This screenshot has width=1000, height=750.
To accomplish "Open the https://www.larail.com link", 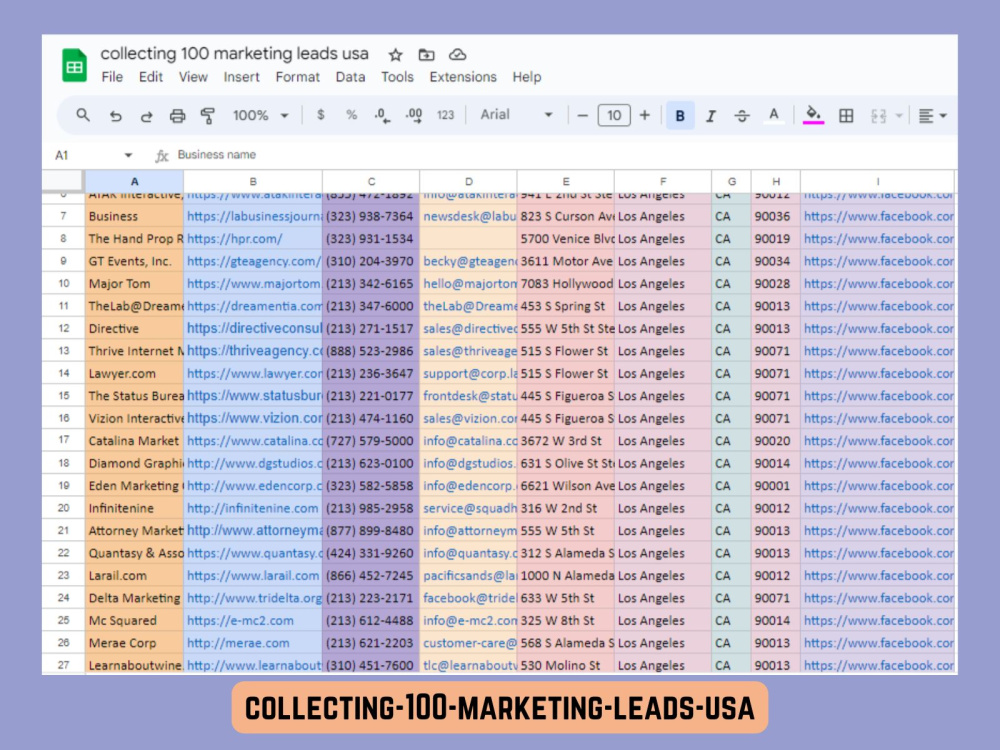I will [253, 575].
